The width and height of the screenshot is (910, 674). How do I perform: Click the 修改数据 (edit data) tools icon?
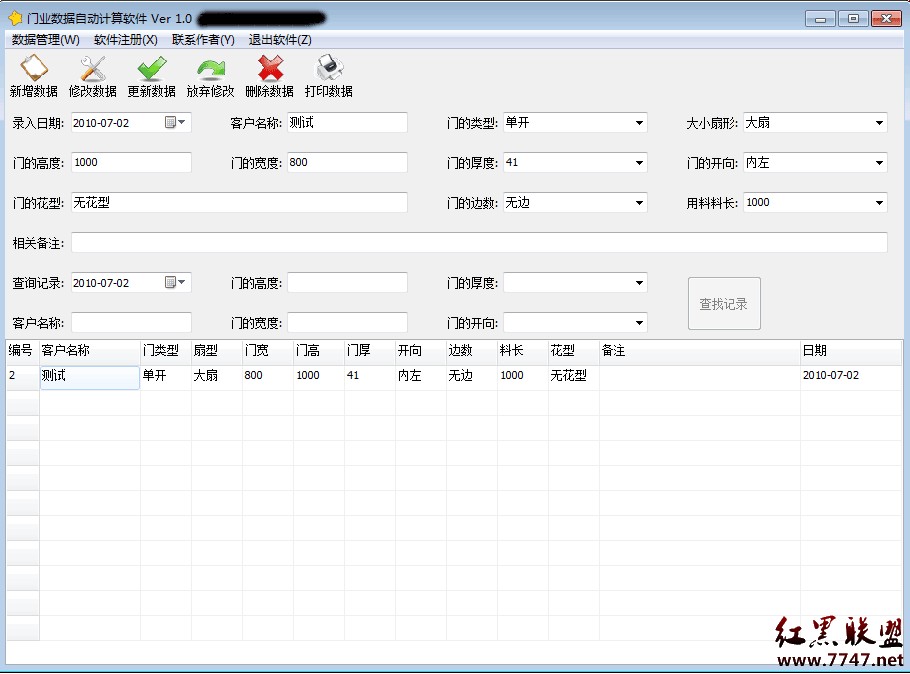(93, 69)
